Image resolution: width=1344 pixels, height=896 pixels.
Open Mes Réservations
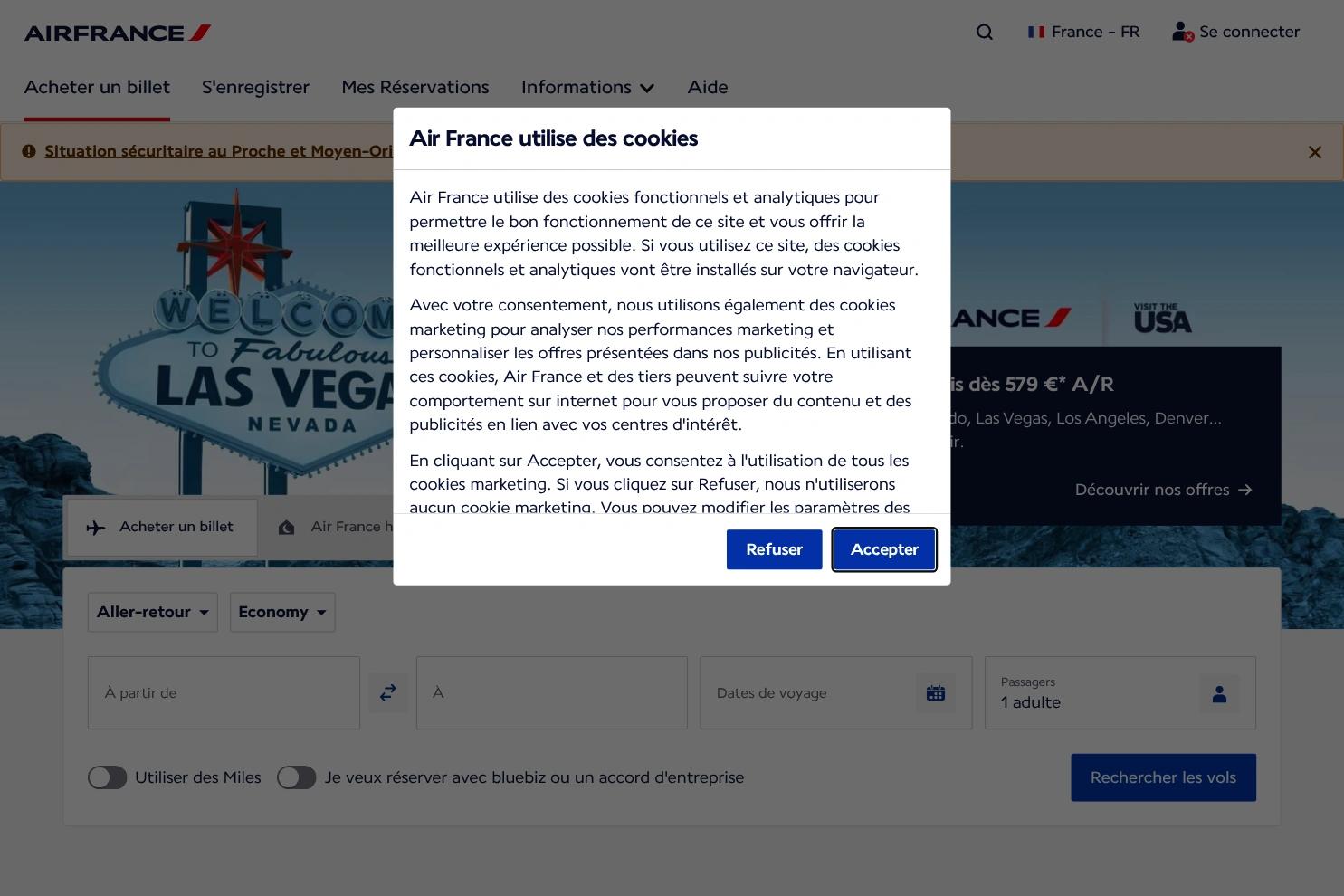pyautogui.click(x=415, y=88)
